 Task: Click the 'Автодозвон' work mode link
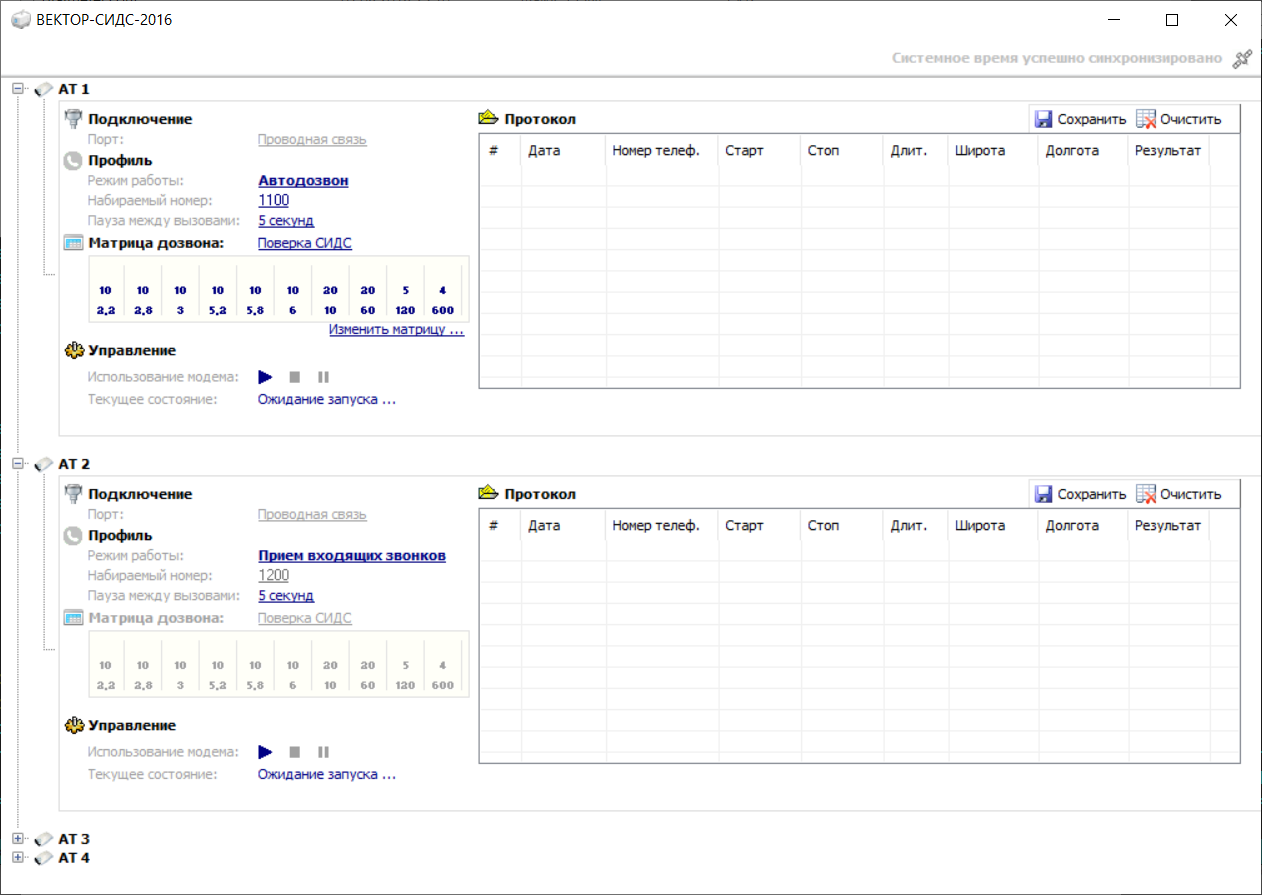[303, 181]
